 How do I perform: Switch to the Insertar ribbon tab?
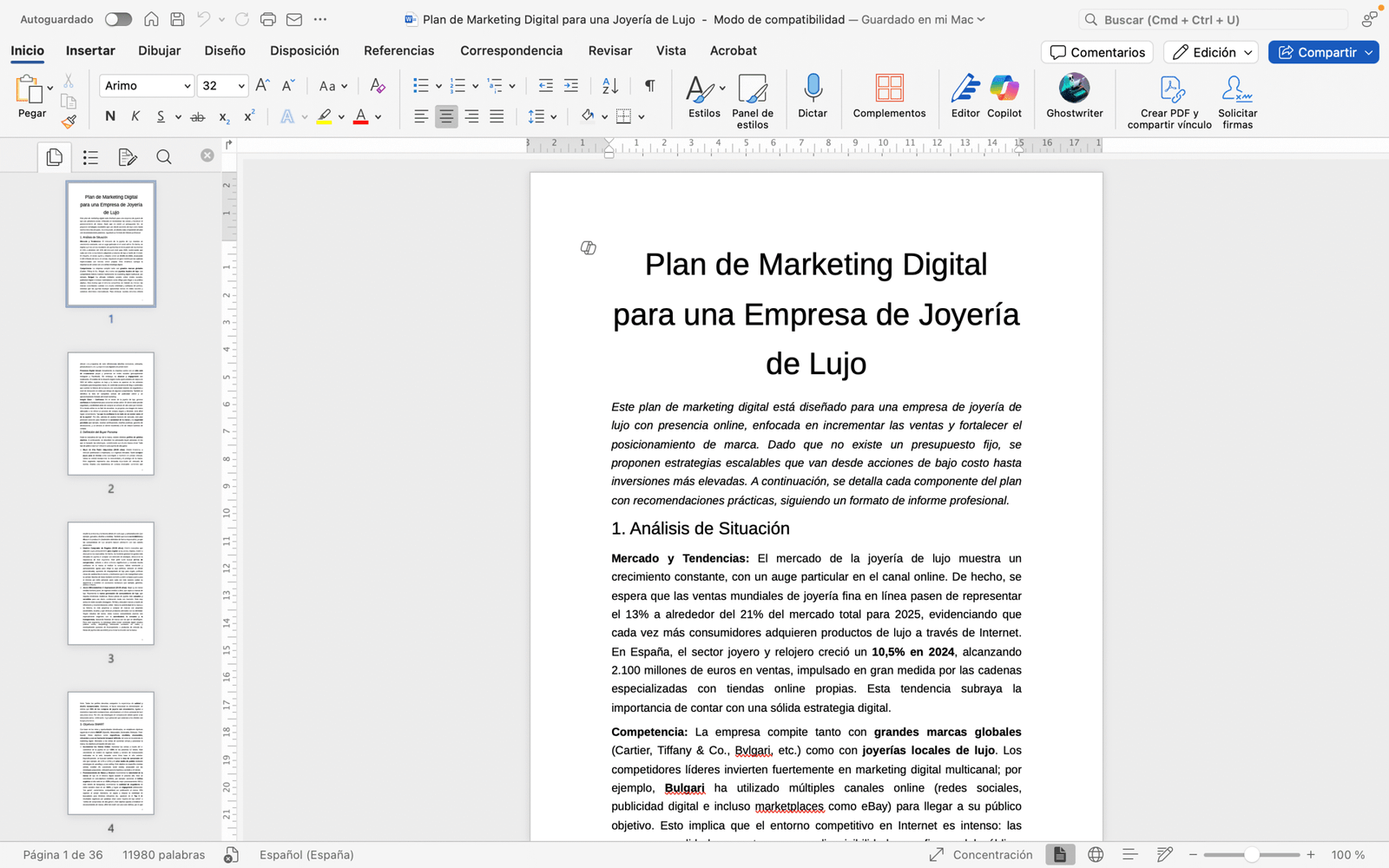pyautogui.click(x=90, y=50)
